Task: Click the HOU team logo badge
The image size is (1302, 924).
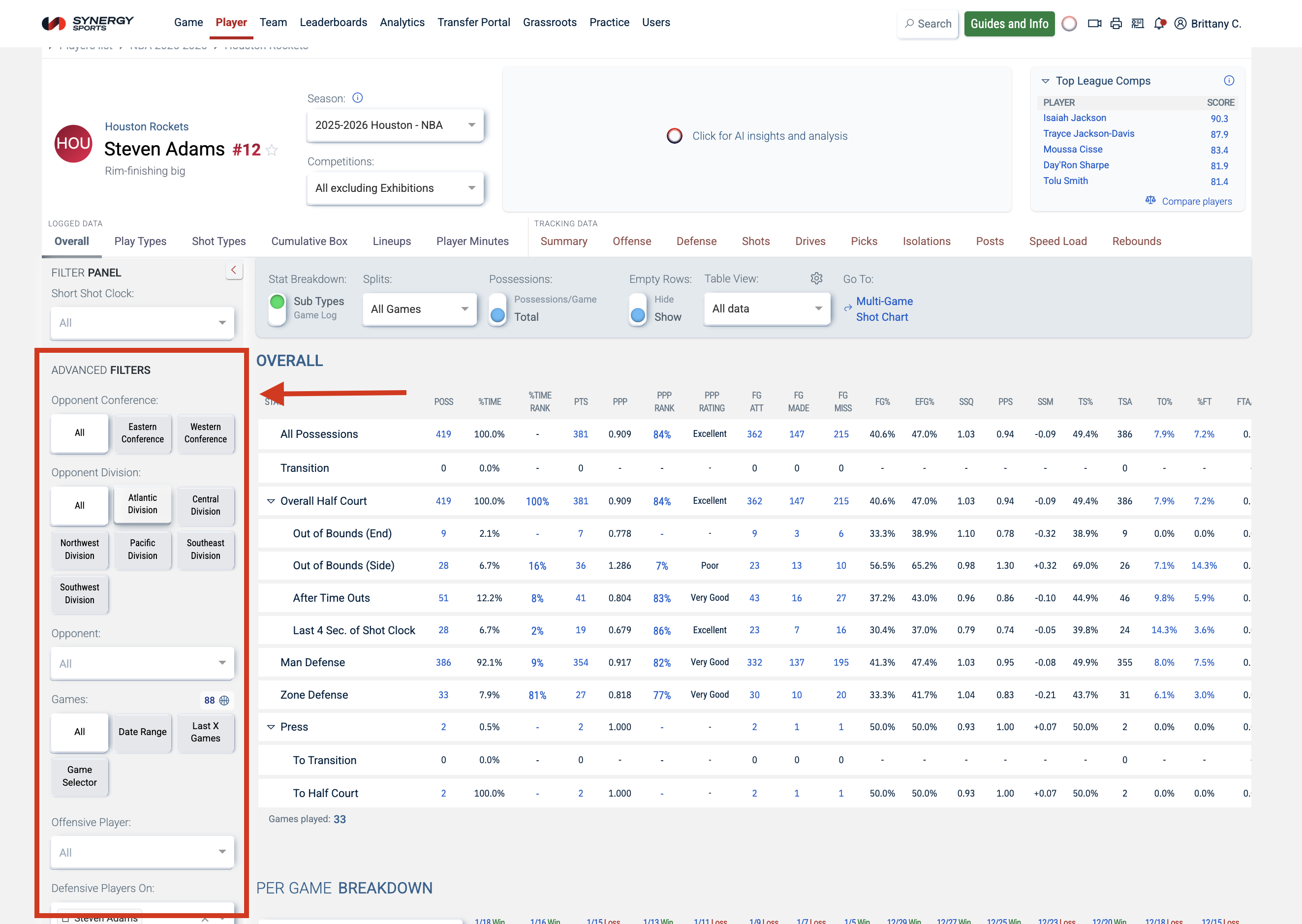Action: pos(73,143)
